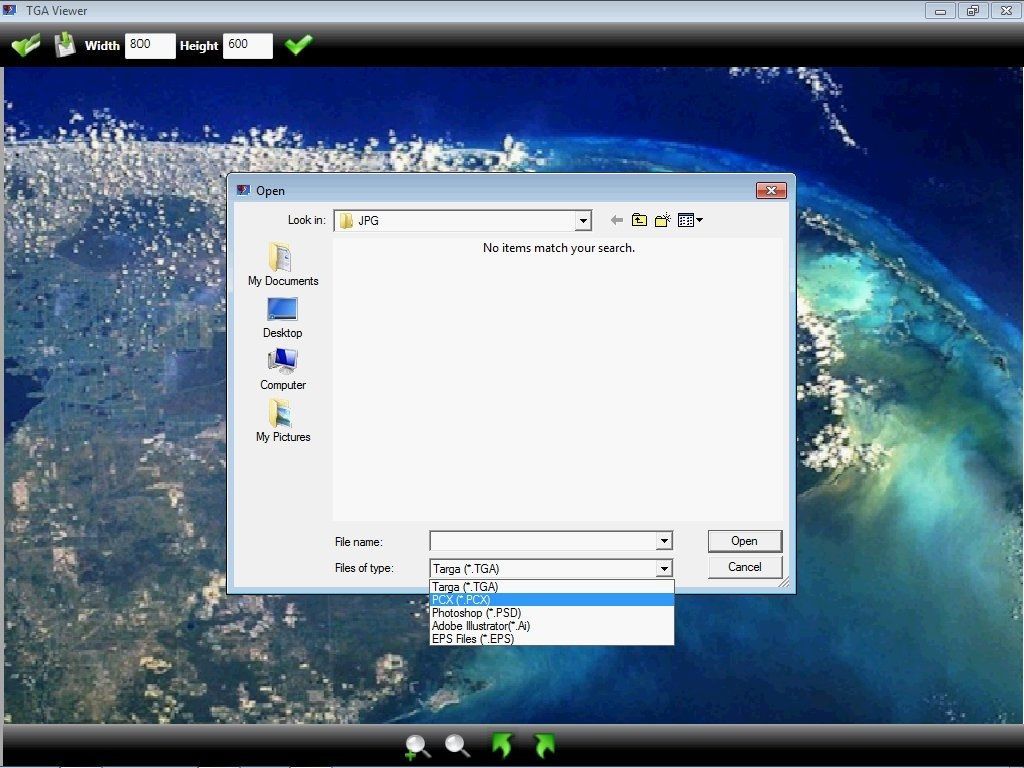Rotate the image right with green arrow
This screenshot has height=768, width=1024.
(543, 745)
